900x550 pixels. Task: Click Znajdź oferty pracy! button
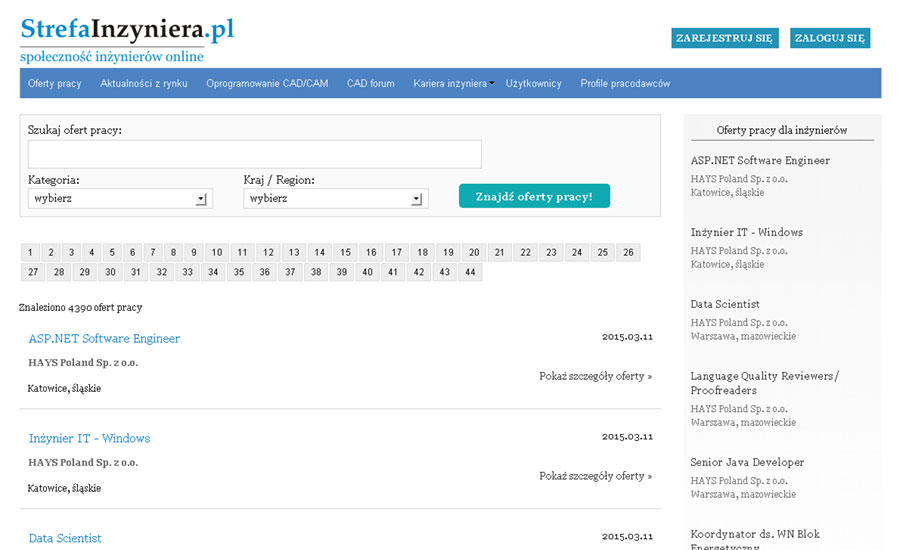534,196
